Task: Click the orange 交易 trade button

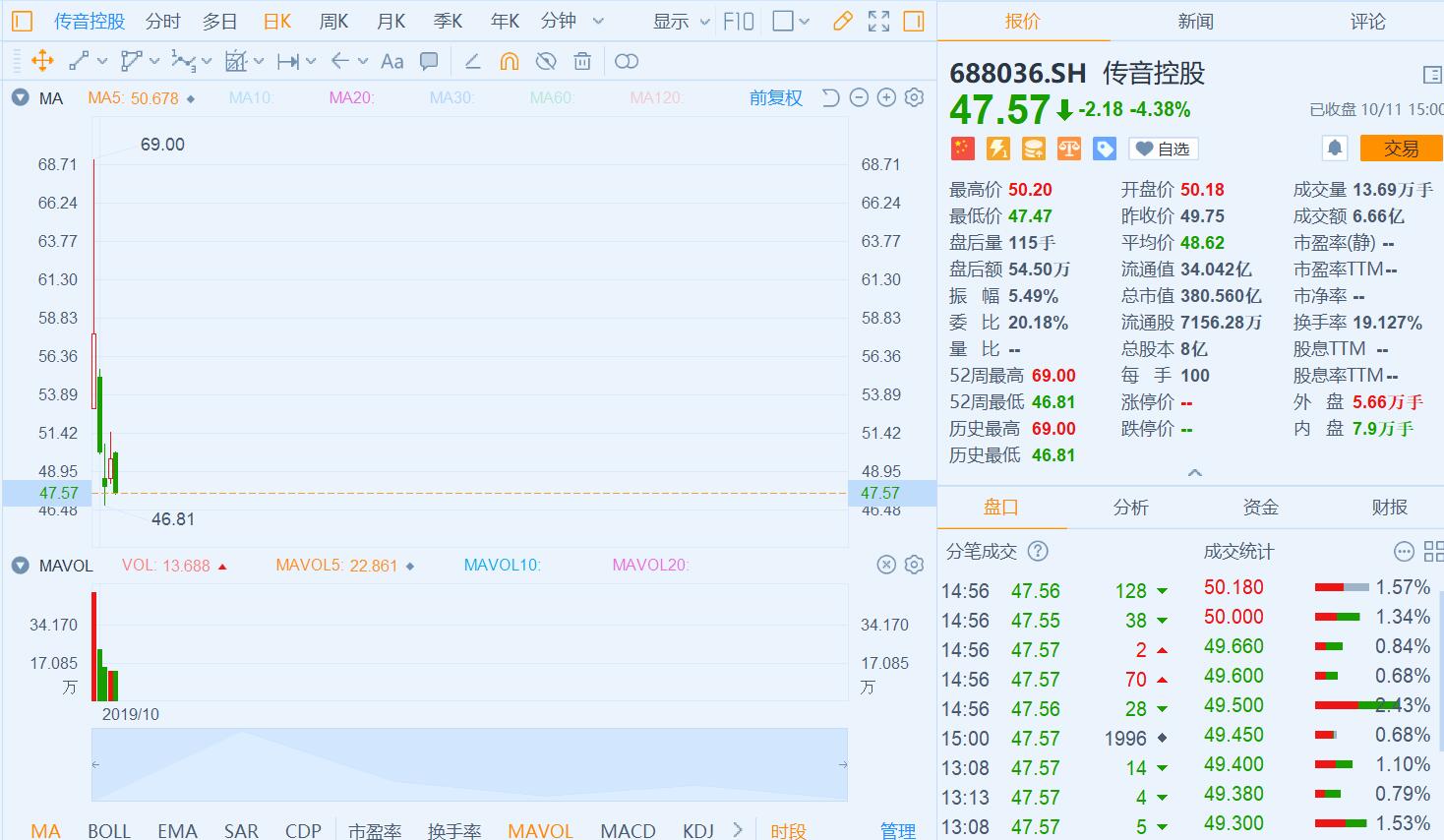Action: pos(1402,149)
